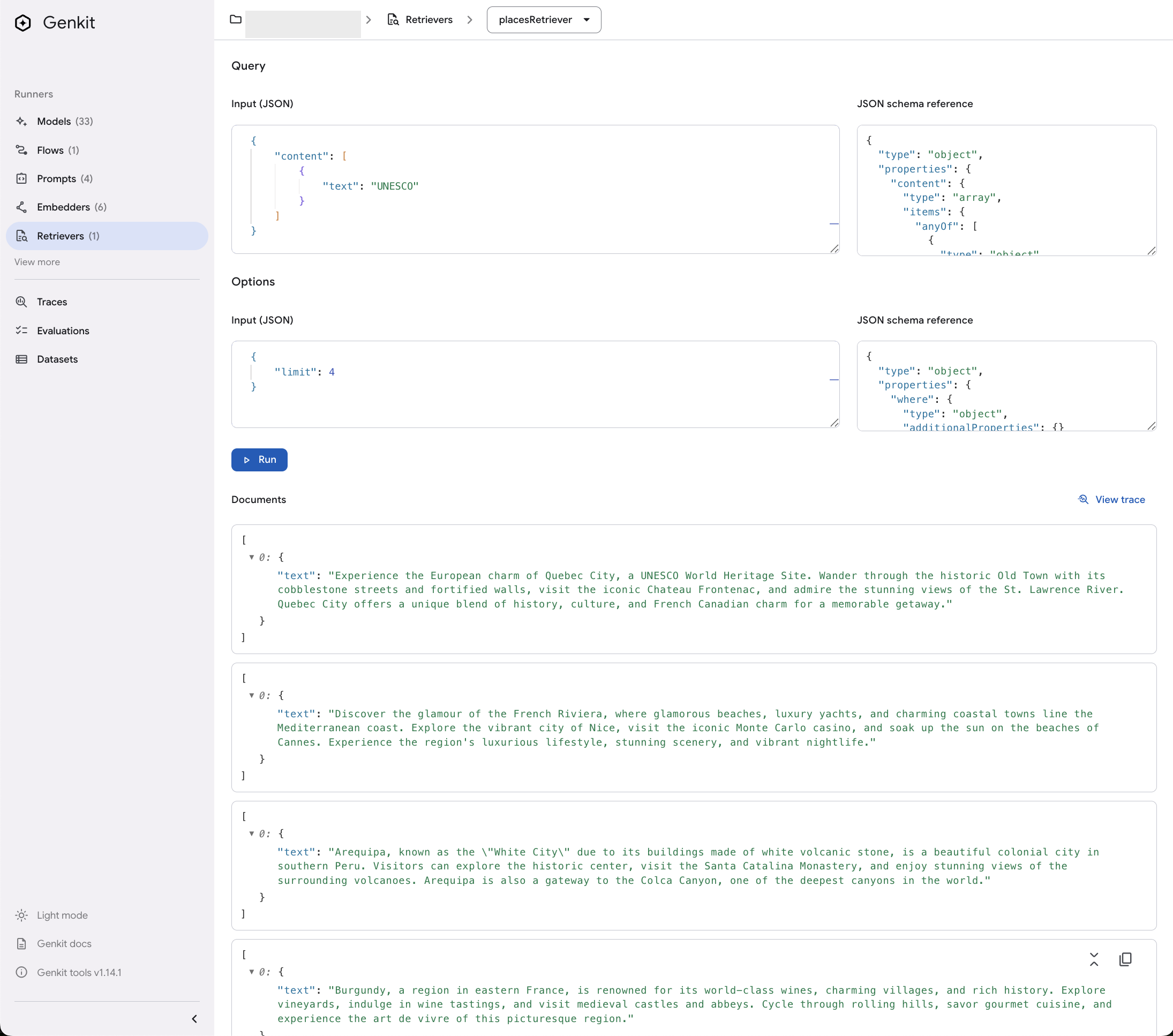This screenshot has width=1173, height=1036.
Task: Toggle Light mode
Action: (62, 915)
